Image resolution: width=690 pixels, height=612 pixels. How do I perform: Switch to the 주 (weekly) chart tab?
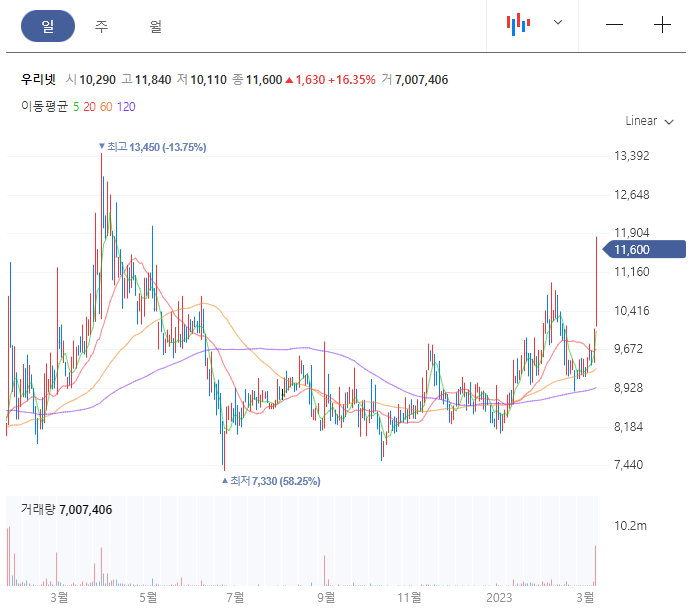101,26
